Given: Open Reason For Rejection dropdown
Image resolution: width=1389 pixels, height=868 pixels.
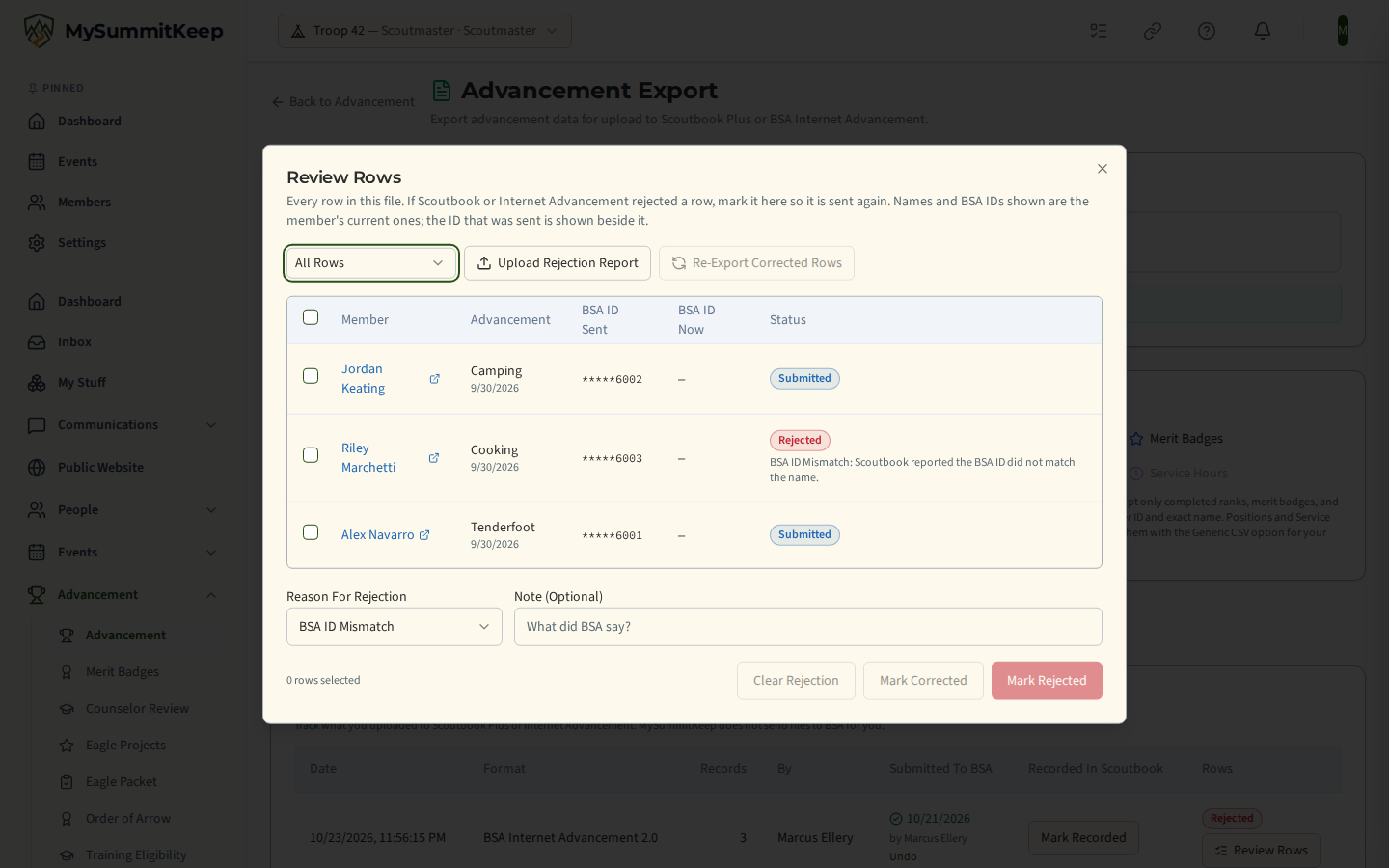Looking at the screenshot, I should point(395,627).
